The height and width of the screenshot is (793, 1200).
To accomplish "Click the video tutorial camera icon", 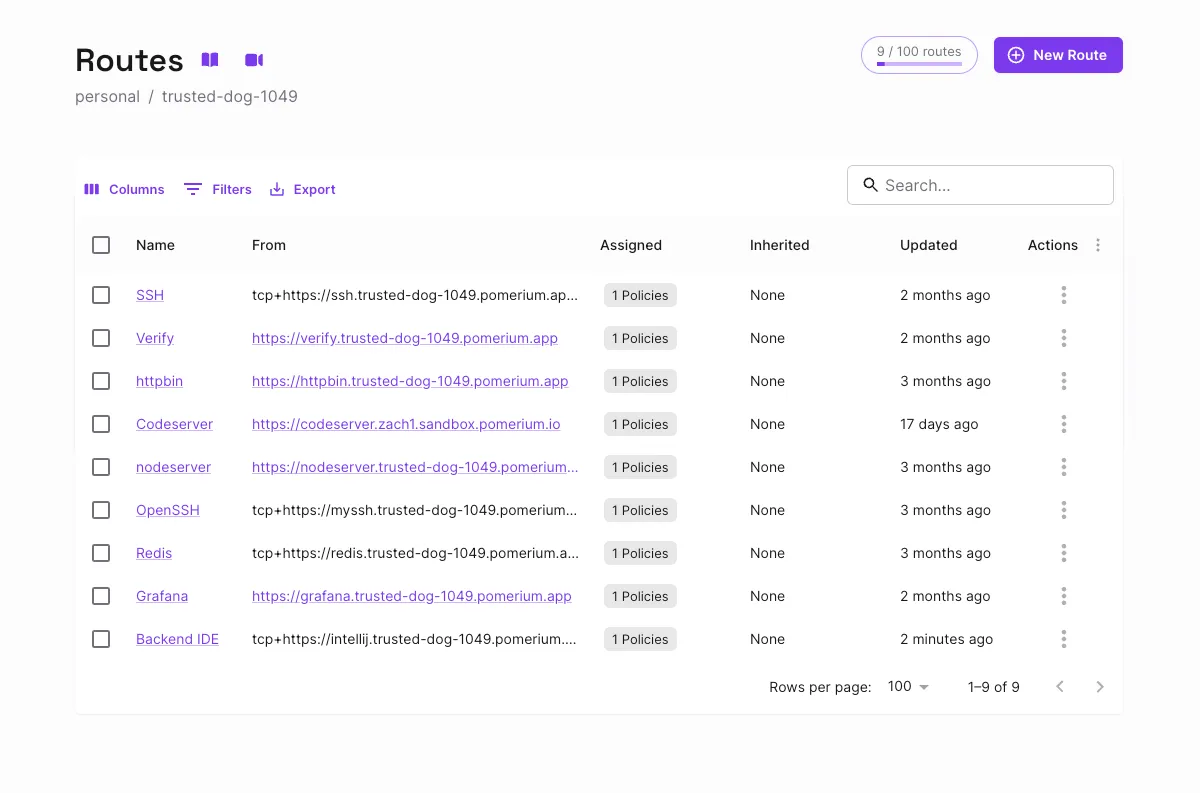I will pos(254,60).
